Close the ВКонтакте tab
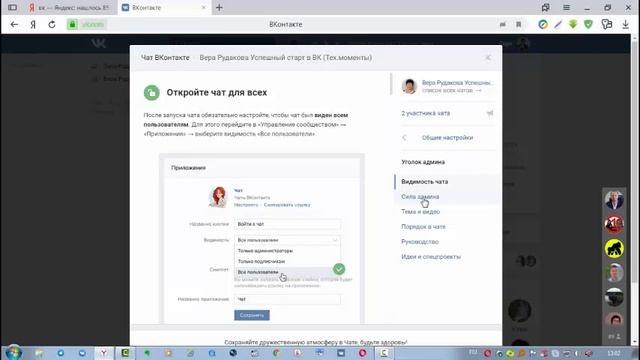The height and width of the screenshot is (360, 640). point(204,7)
